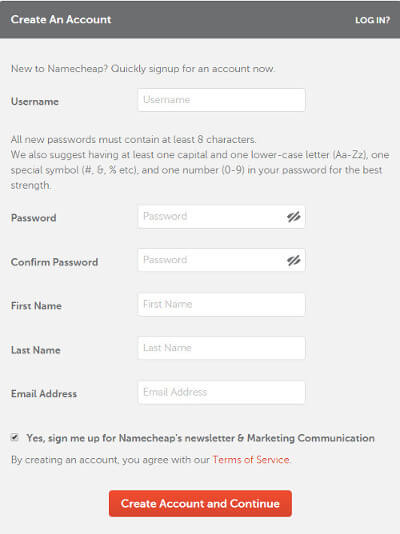Screen dimensions: 400x534
Task: Click the Email Address label
Action: pyautogui.click(x=44, y=394)
